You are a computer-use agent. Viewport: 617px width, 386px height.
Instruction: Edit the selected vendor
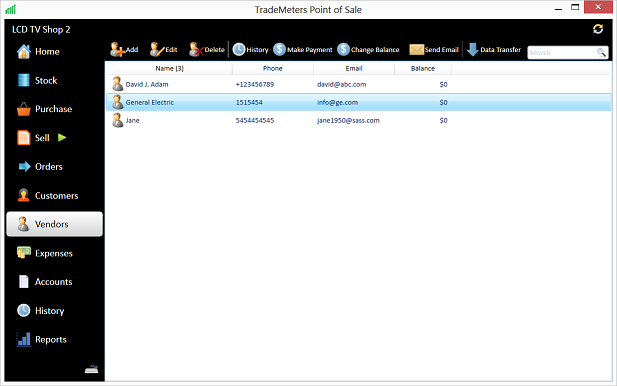[x=164, y=50]
